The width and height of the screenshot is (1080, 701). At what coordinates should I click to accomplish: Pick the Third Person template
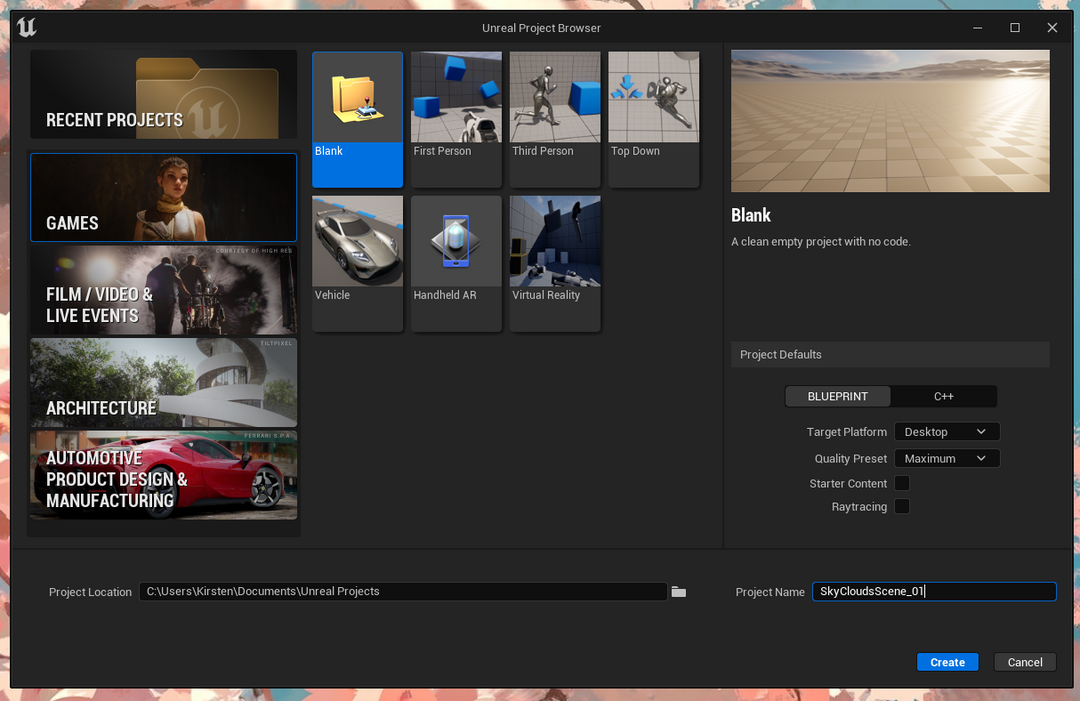(555, 119)
